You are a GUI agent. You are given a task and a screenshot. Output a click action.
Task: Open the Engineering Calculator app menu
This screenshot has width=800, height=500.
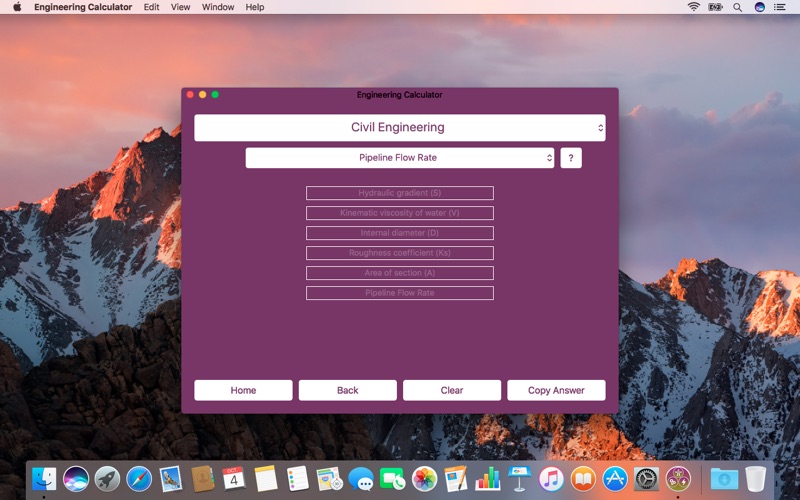click(83, 7)
